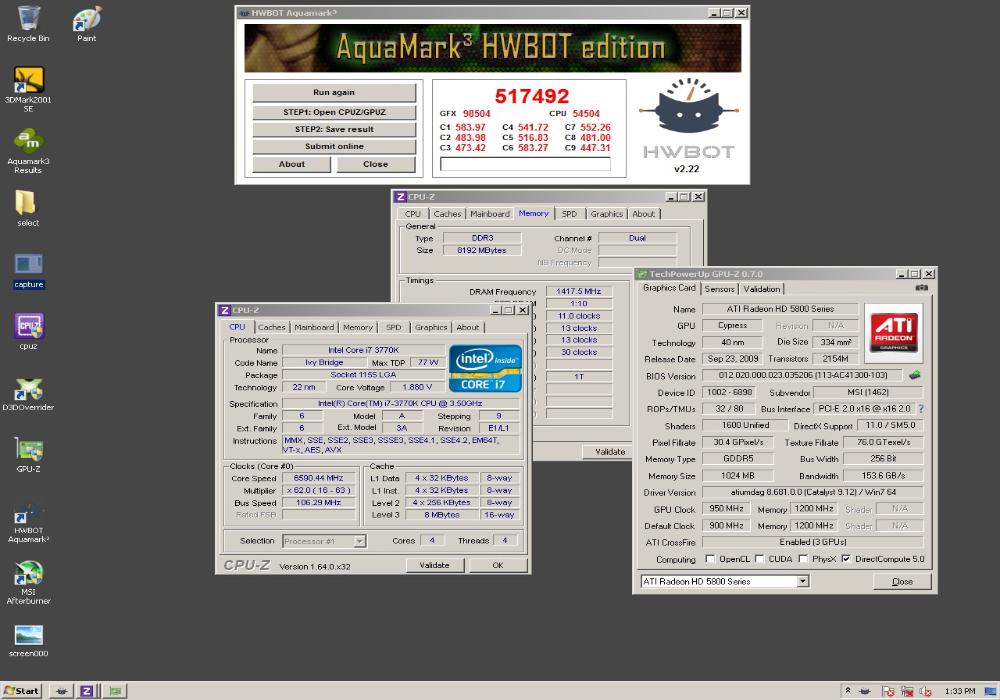Click Submit online button

(x=334, y=147)
